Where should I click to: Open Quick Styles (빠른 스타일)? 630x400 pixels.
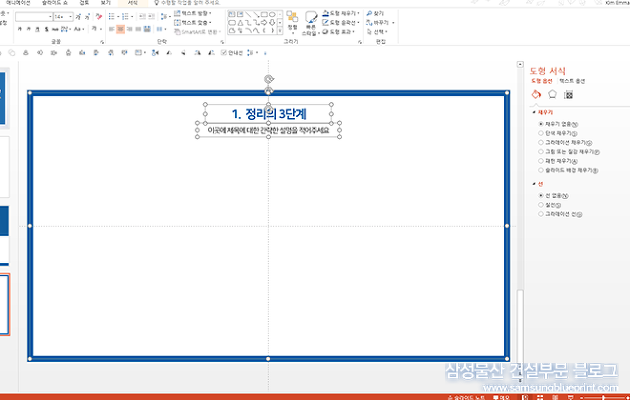(311, 23)
